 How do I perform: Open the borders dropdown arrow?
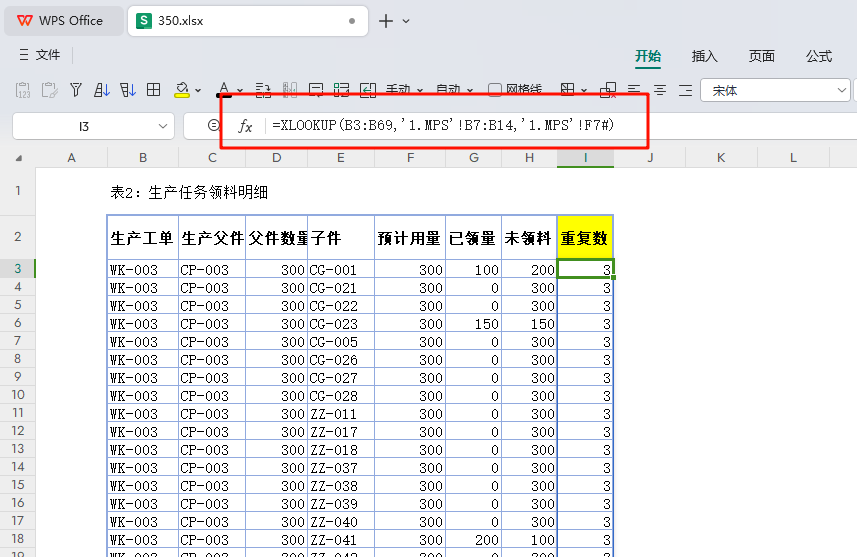(584, 91)
